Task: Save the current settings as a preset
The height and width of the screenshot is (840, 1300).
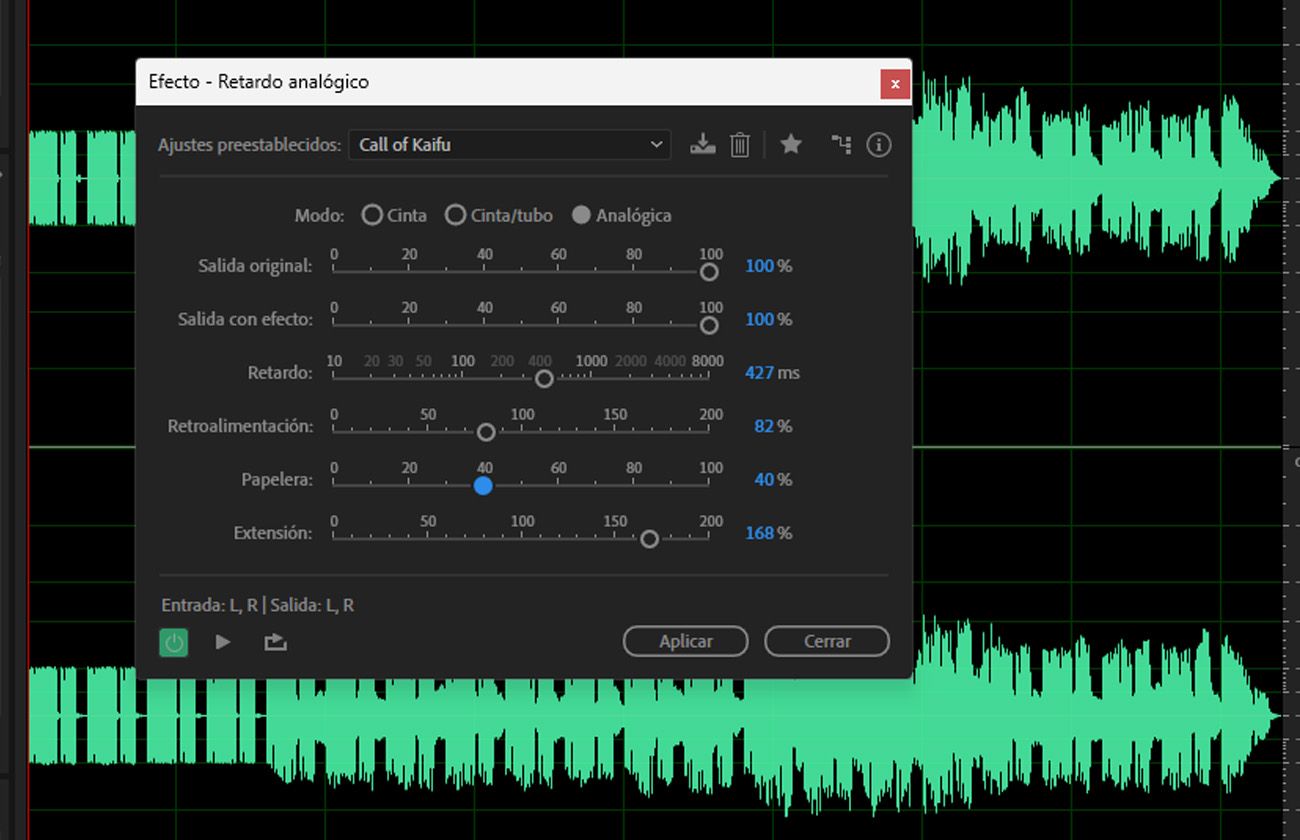Action: (703, 144)
